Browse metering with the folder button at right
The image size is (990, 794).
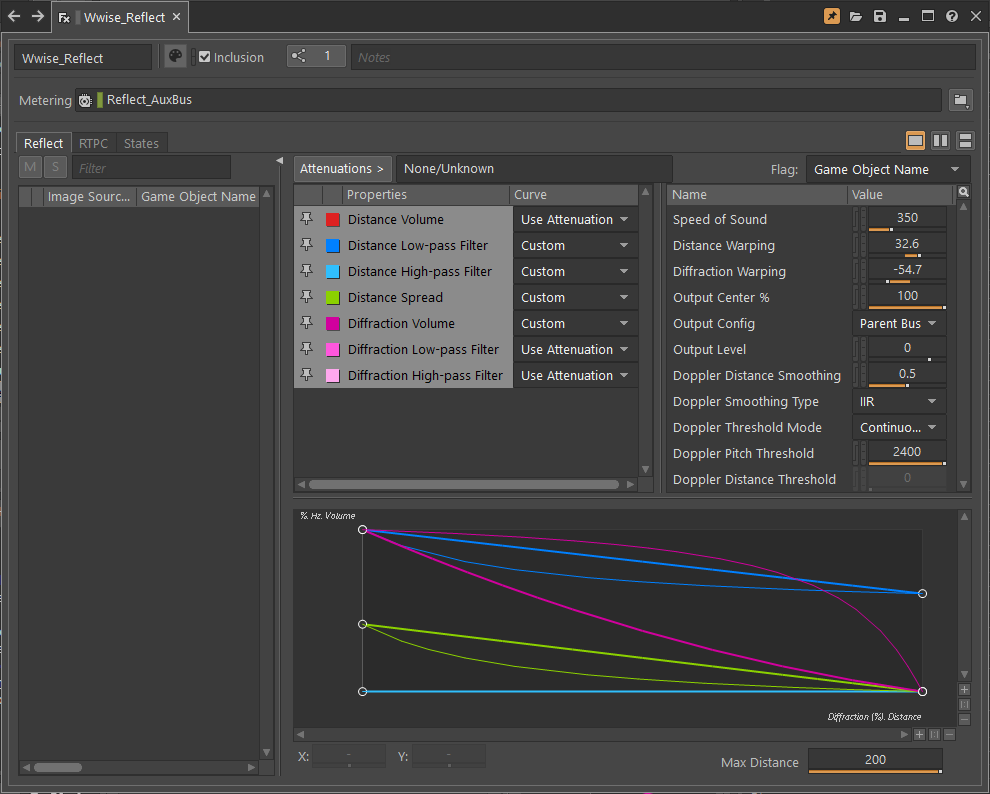pos(960,100)
